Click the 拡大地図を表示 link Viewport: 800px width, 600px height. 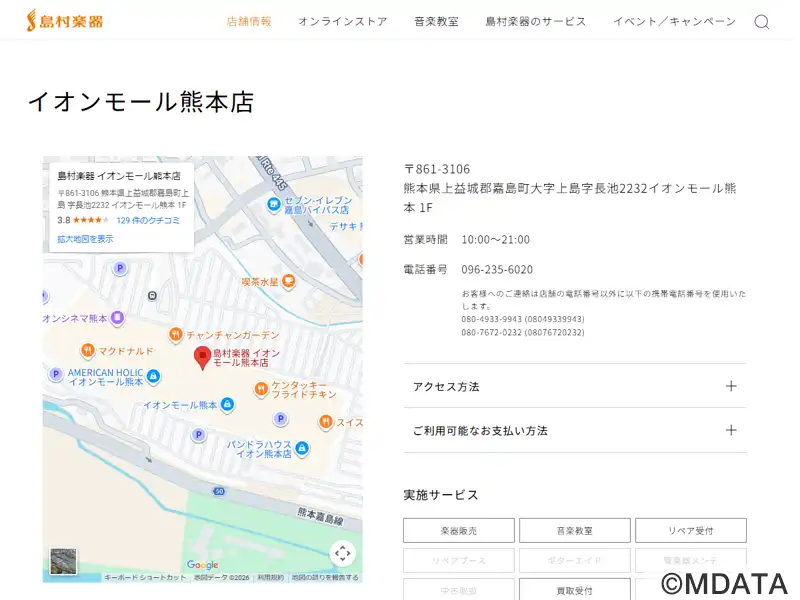point(85,239)
